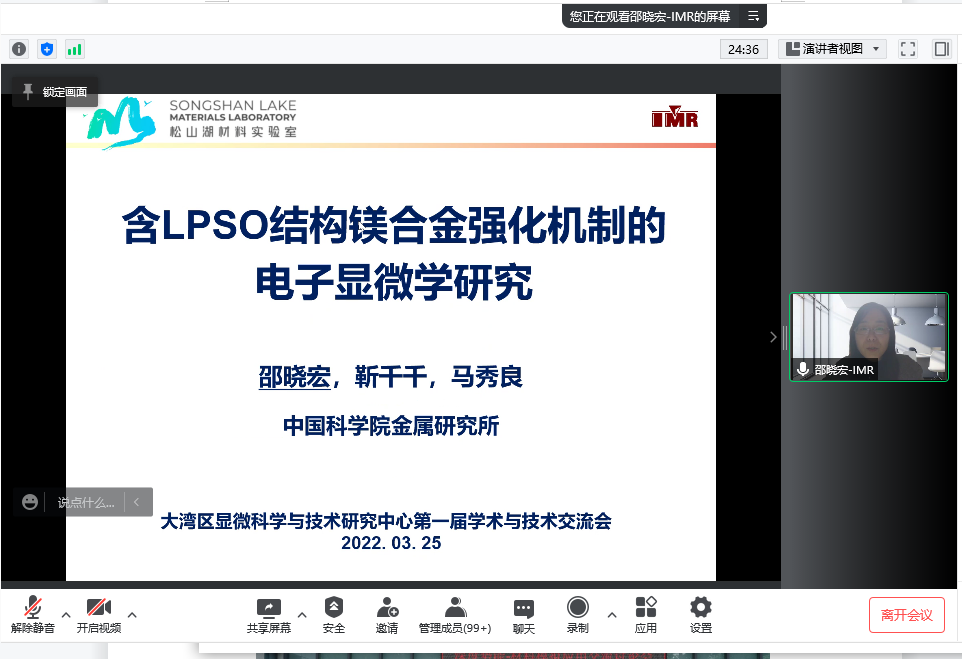Click the meeting info icon
The image size is (962, 659).
pos(19,48)
